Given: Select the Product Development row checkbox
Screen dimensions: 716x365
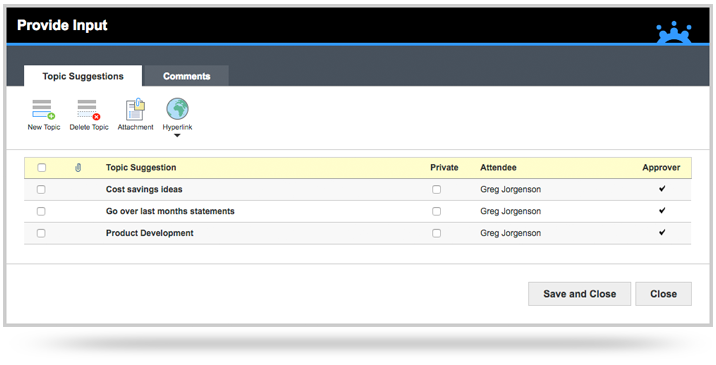Looking at the screenshot, I should tap(41, 233).
